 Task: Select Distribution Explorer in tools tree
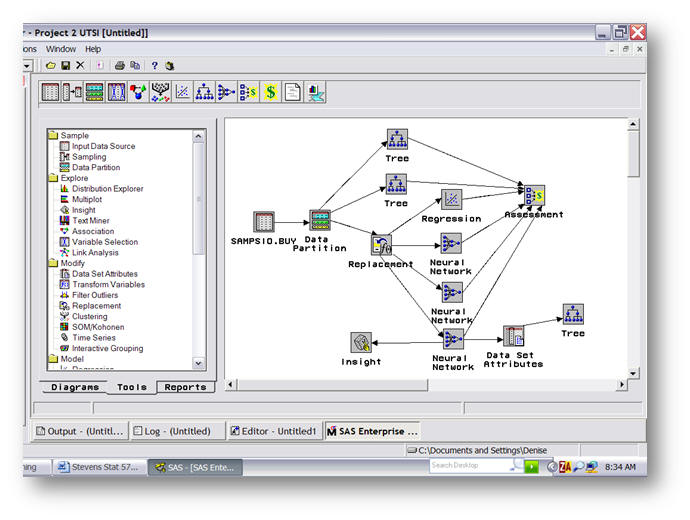tap(108, 189)
